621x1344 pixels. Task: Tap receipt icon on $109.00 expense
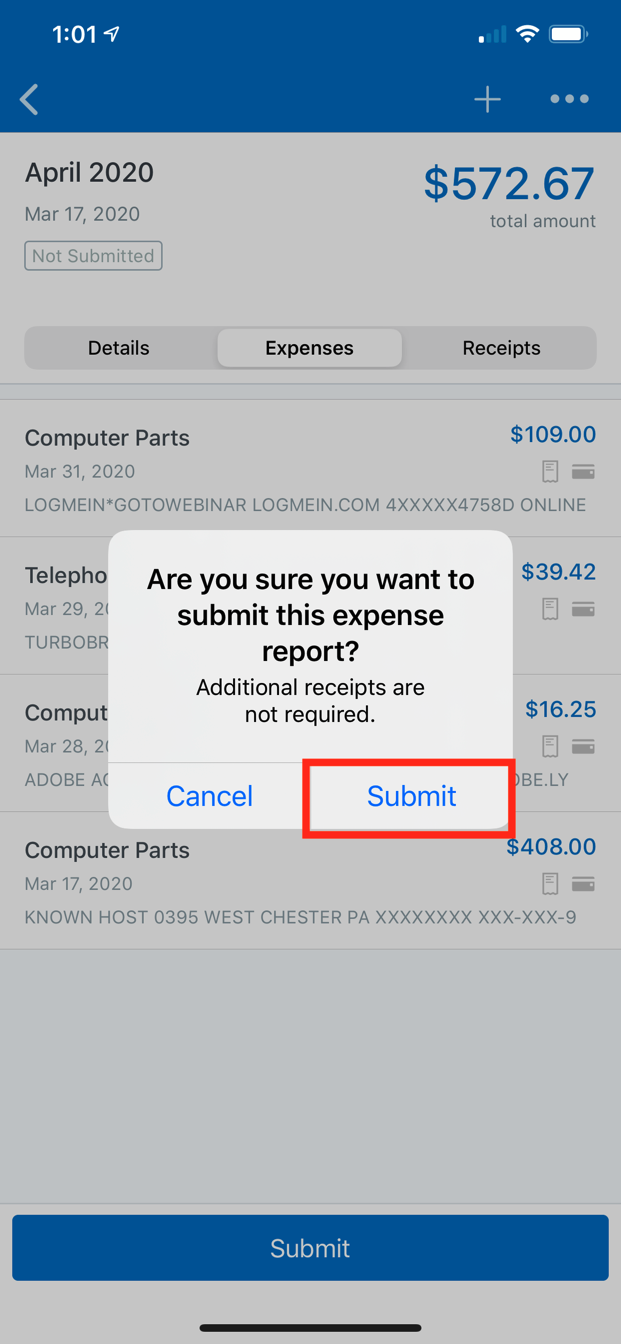tap(550, 471)
